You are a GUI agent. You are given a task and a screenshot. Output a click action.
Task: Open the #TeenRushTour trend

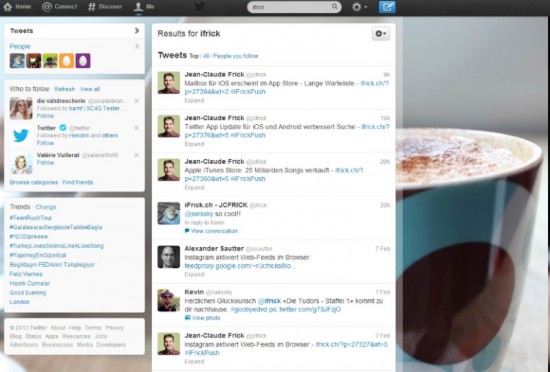pos(31,218)
